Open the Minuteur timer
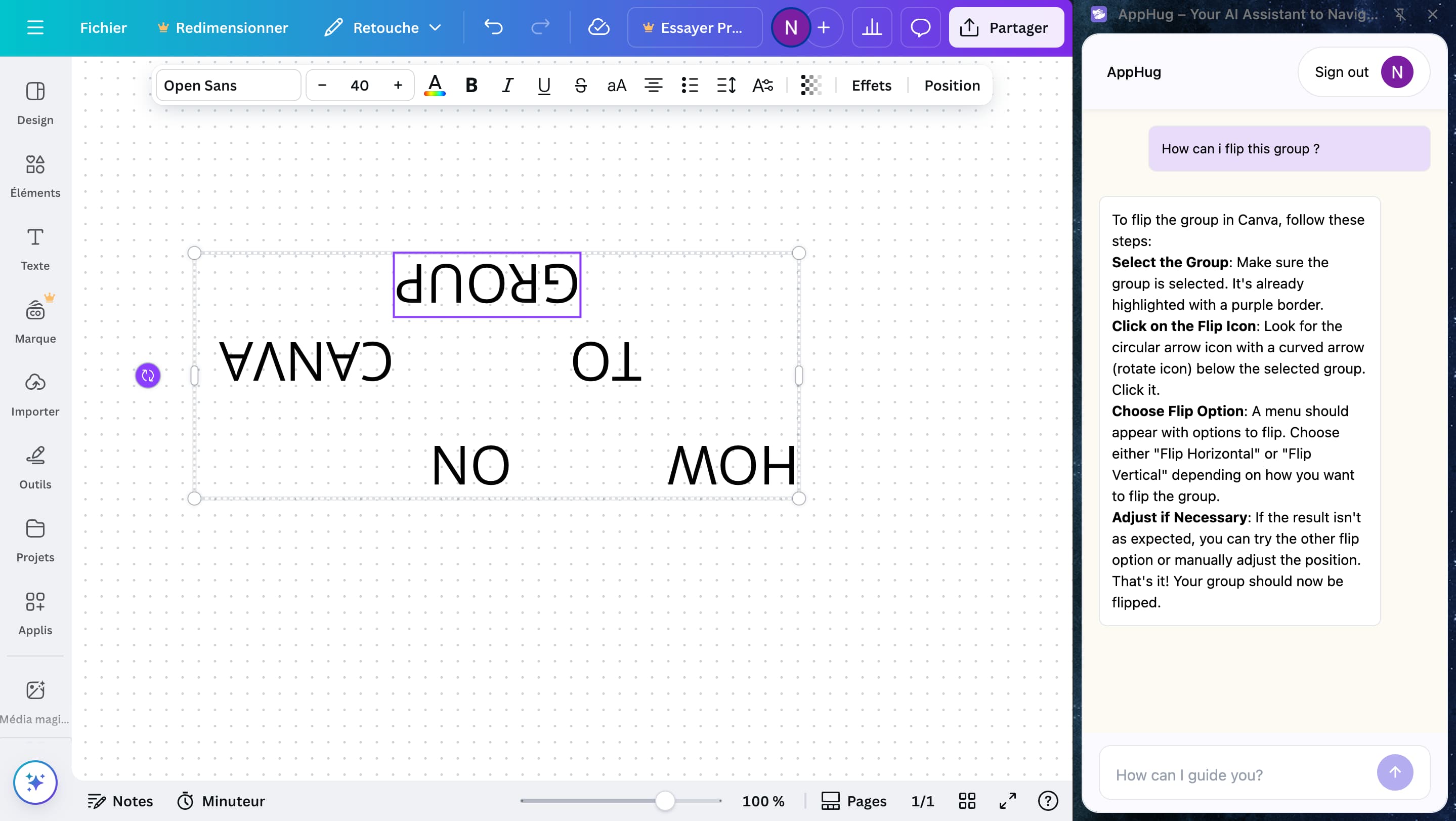Screen dimensions: 1456x821 click(221, 801)
